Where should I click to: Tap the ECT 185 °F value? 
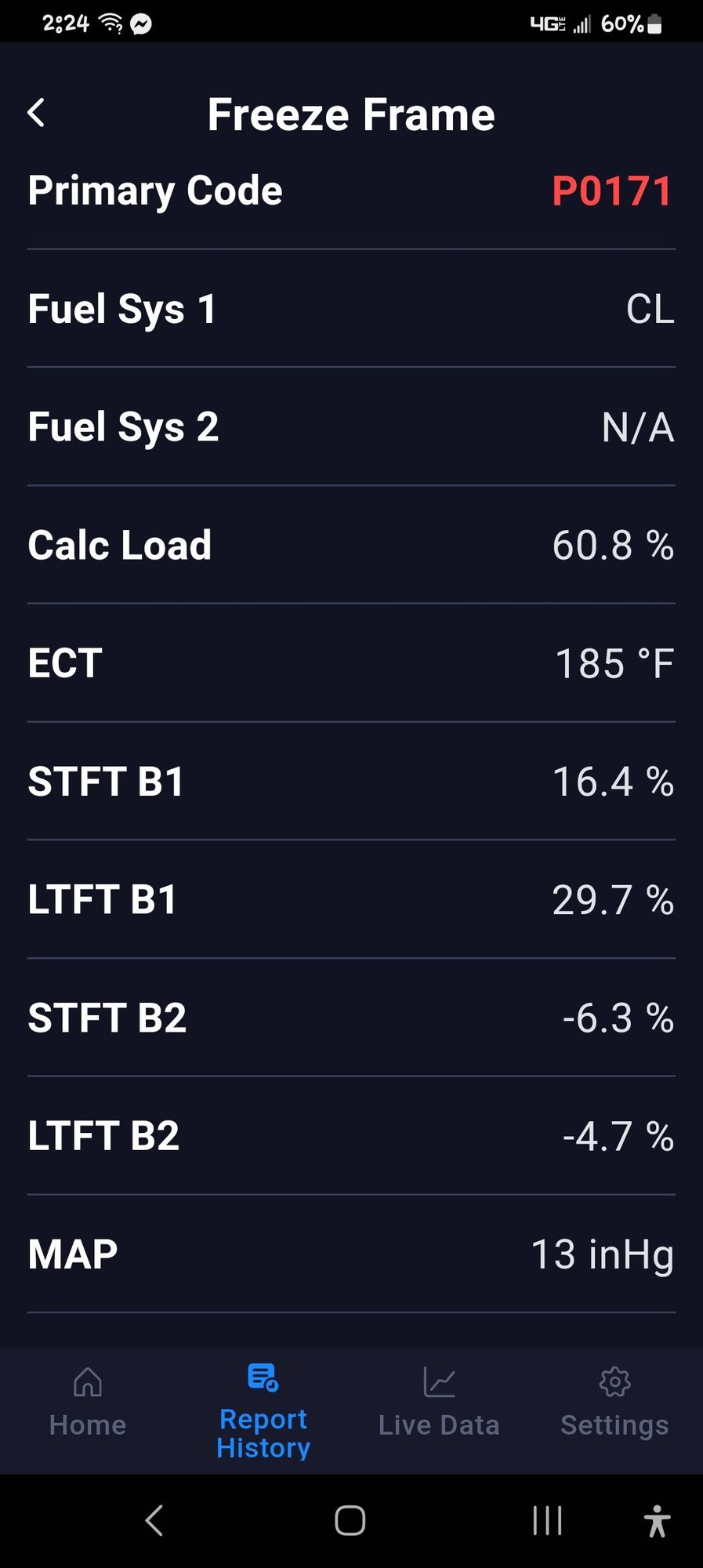pyautogui.click(x=614, y=663)
